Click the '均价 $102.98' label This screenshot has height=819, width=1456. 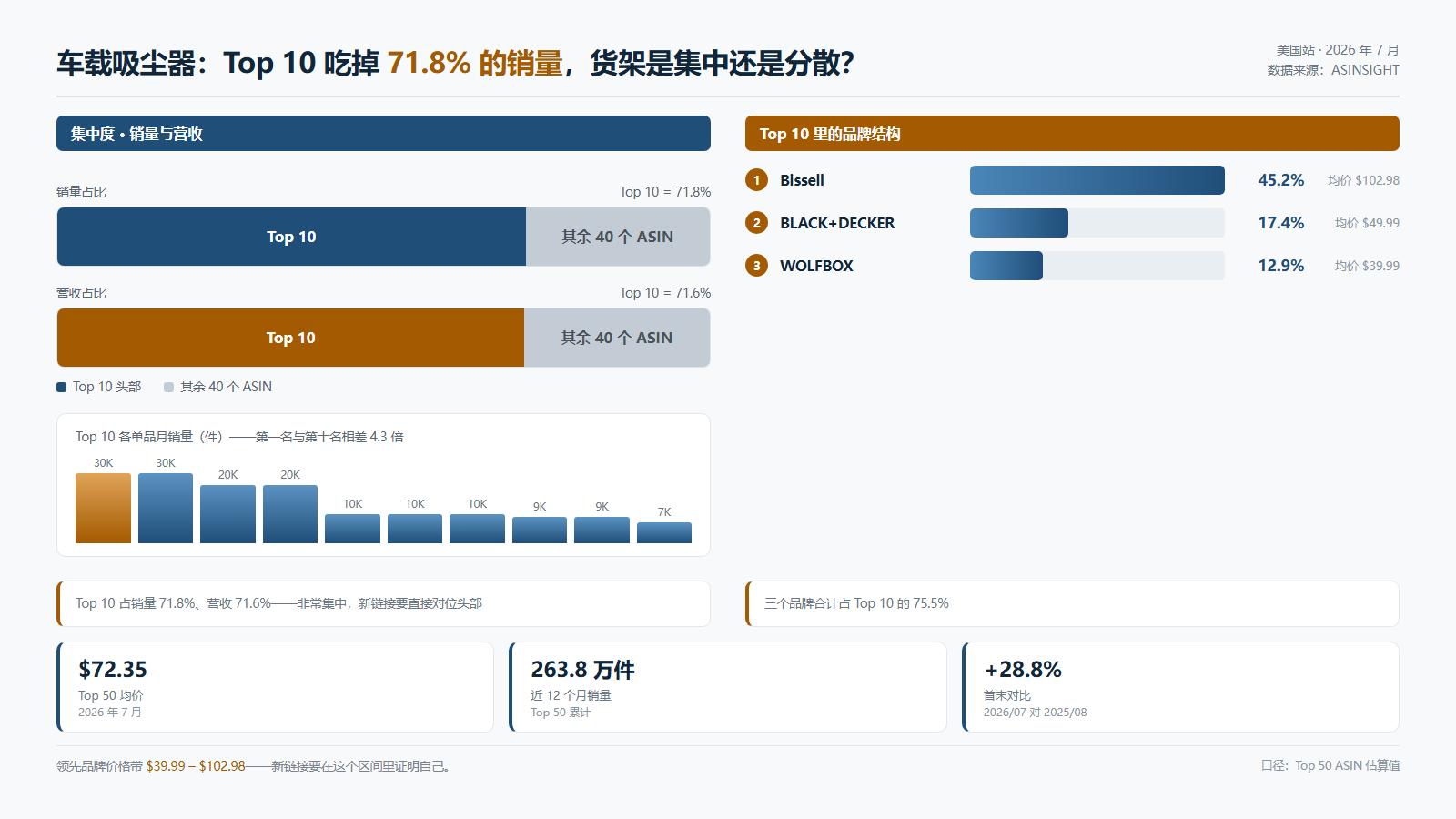[x=1363, y=180]
